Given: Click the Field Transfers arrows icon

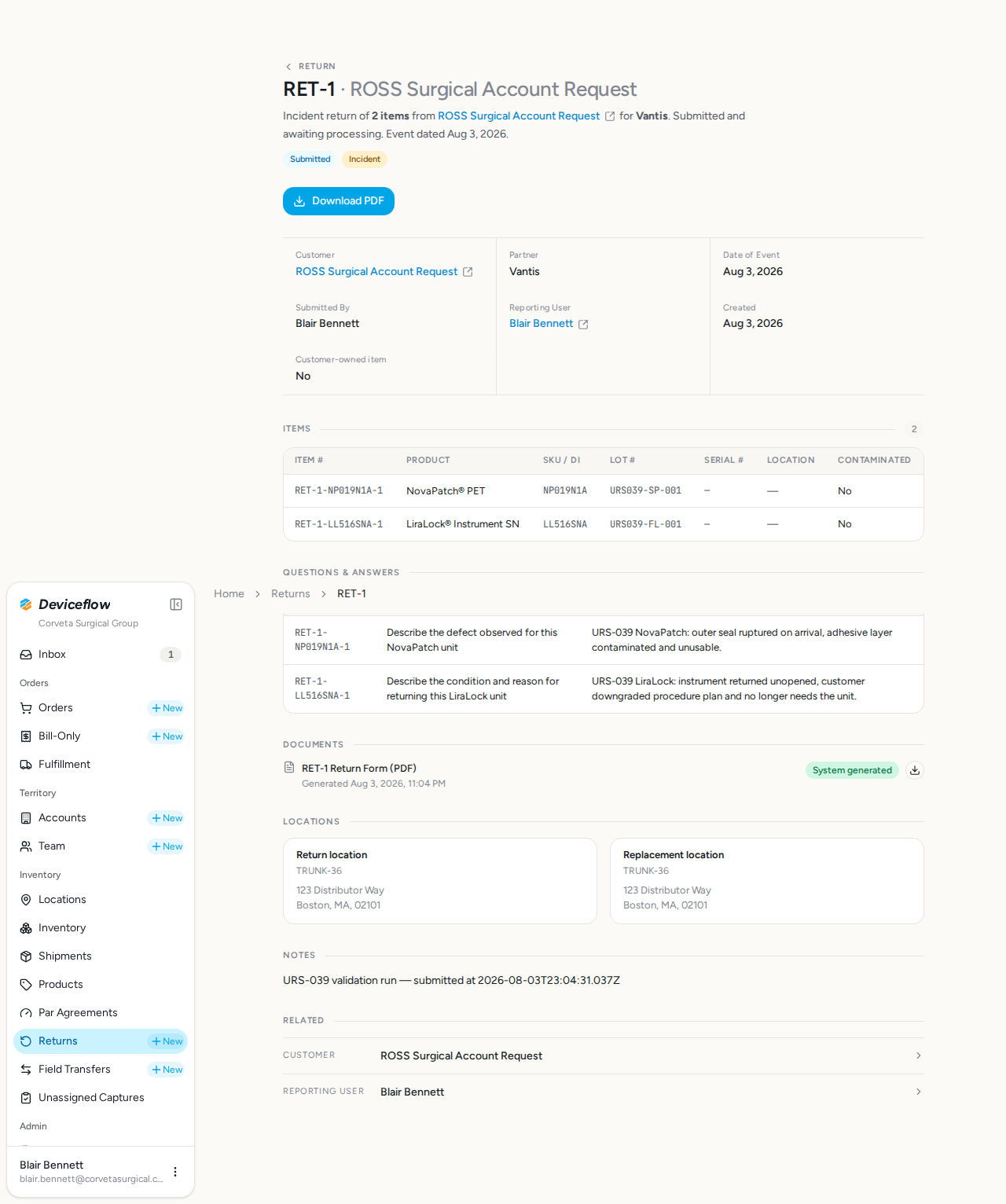Looking at the screenshot, I should 26,1070.
